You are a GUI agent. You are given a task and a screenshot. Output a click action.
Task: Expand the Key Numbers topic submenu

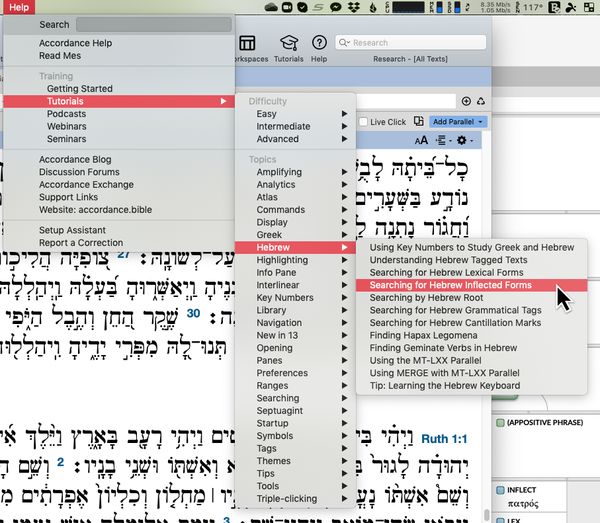click(296, 297)
